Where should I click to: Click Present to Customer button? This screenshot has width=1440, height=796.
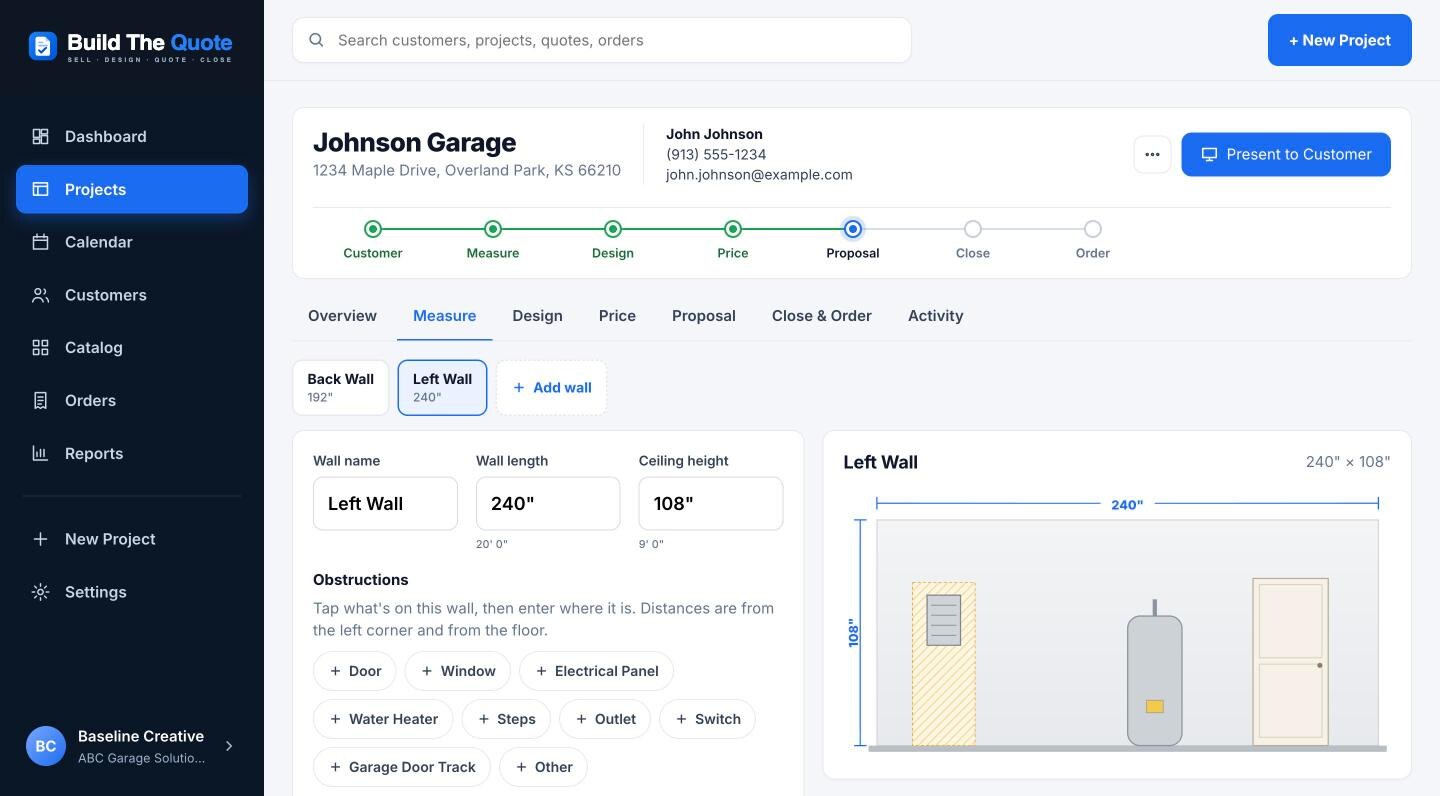tap(1286, 155)
